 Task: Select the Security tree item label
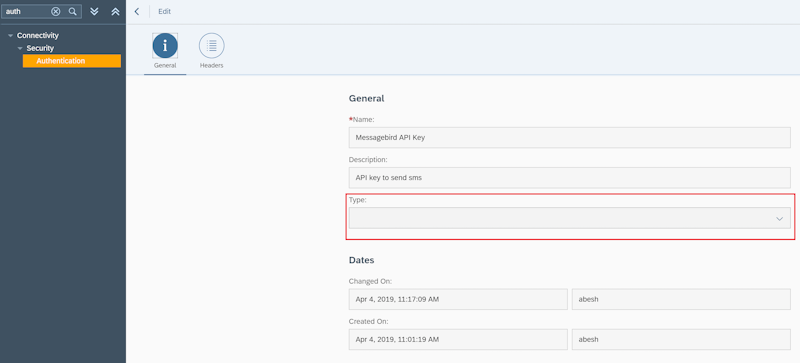(40, 49)
